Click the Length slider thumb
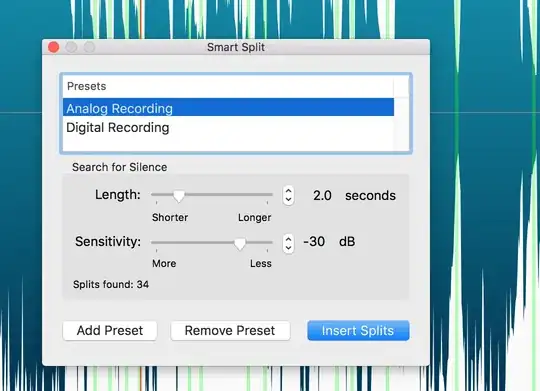 click(x=178, y=196)
